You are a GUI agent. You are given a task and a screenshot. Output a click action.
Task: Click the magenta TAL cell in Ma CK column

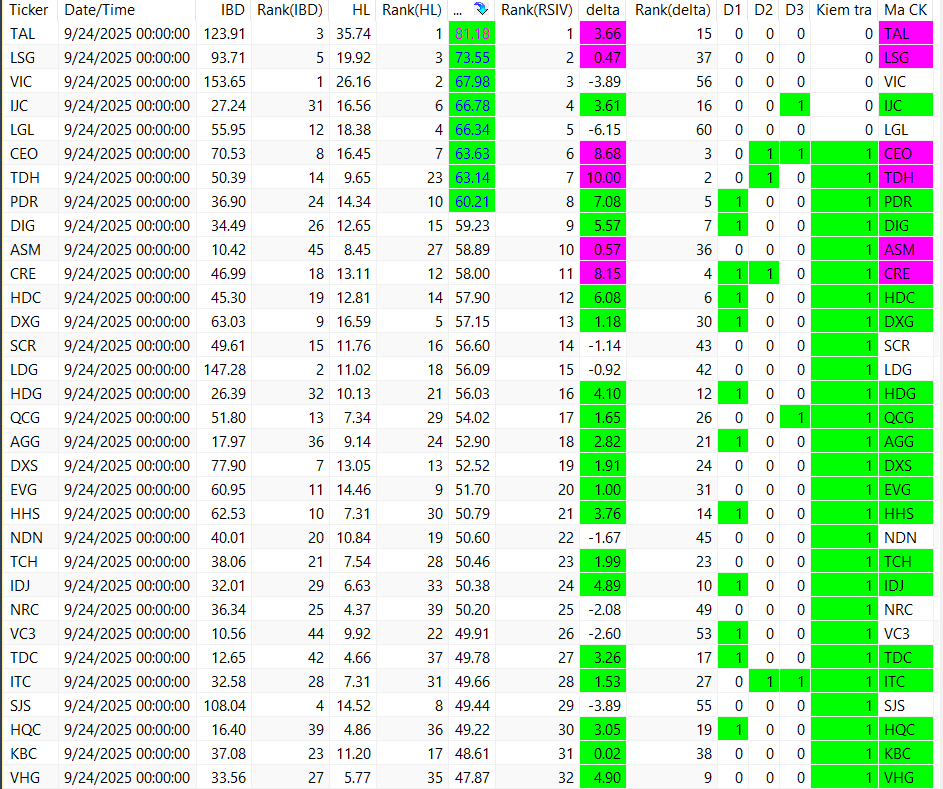tap(906, 34)
